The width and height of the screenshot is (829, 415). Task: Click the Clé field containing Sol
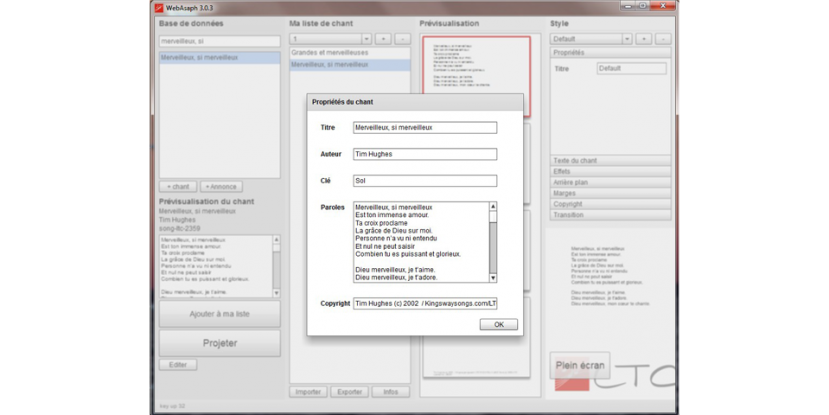coord(425,181)
